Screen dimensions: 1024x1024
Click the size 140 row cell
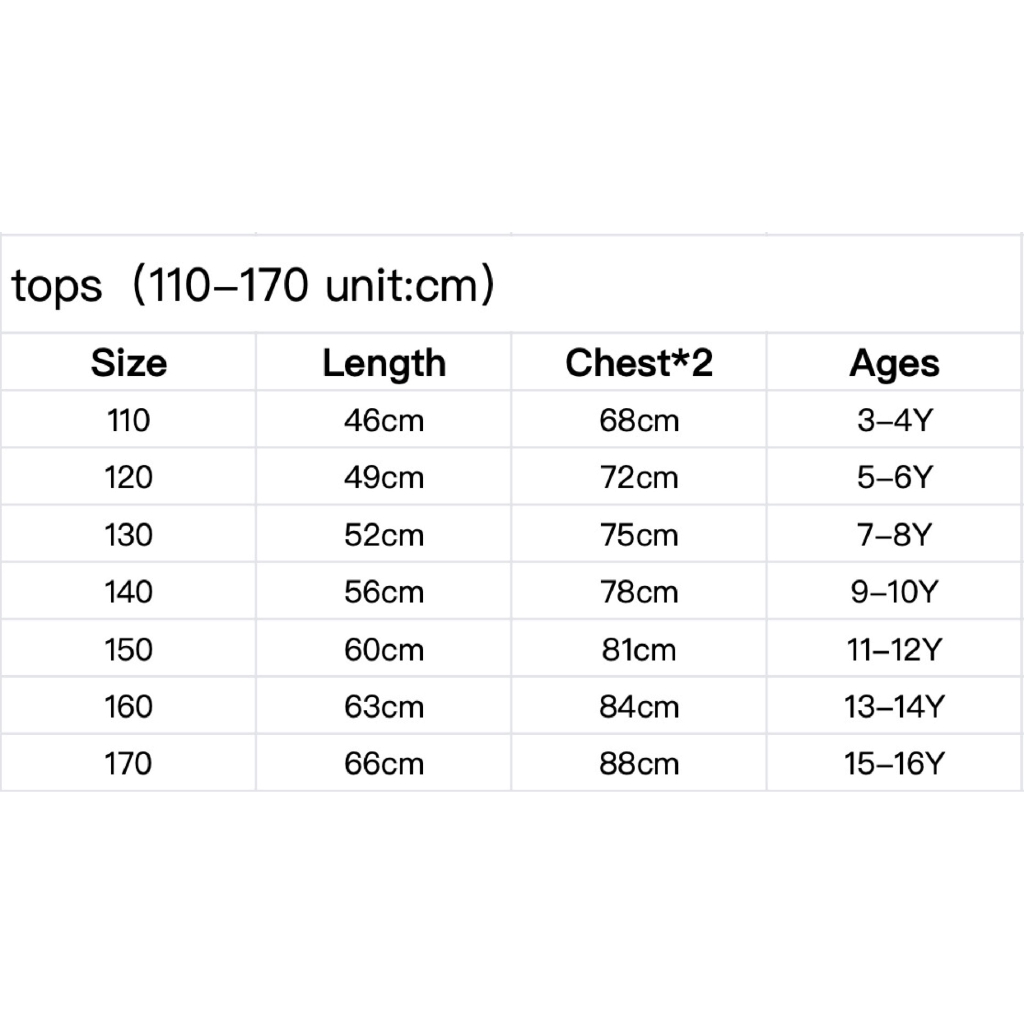click(x=129, y=593)
